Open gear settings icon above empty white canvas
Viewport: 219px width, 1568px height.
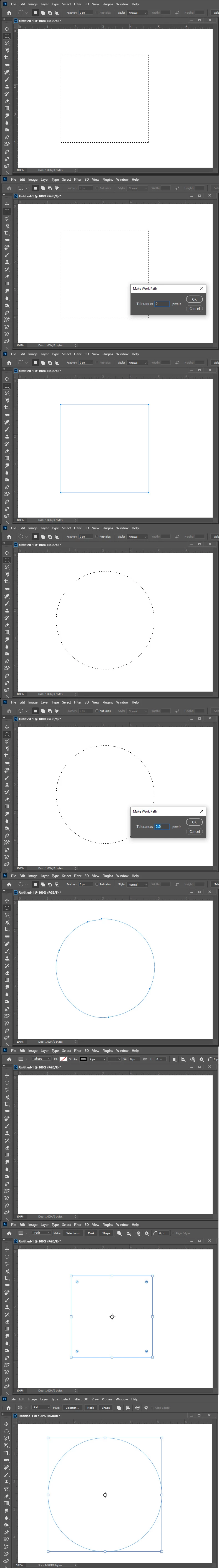(201, 1059)
